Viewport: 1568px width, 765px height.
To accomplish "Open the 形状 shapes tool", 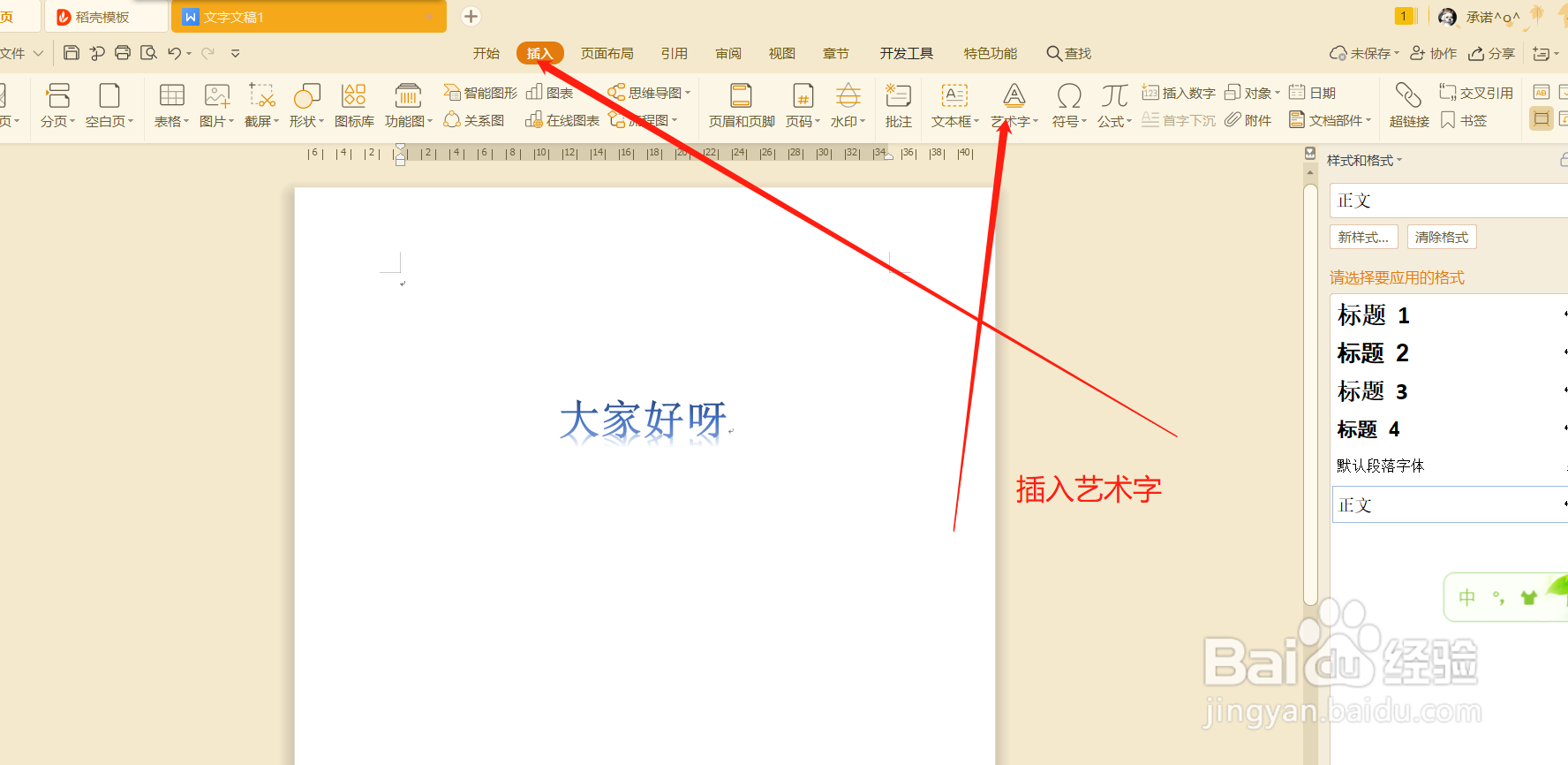I will (x=306, y=105).
